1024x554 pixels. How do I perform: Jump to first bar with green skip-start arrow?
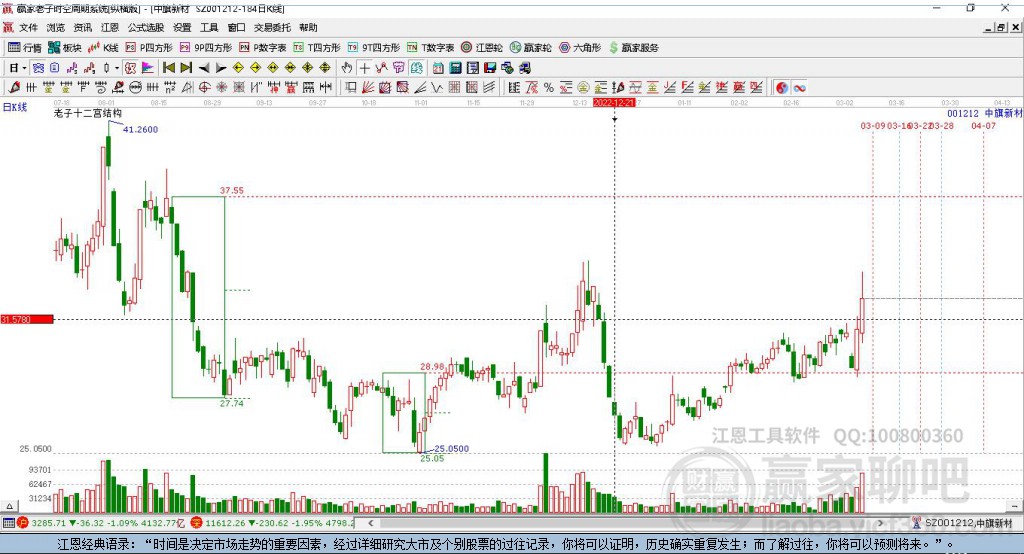(168, 68)
